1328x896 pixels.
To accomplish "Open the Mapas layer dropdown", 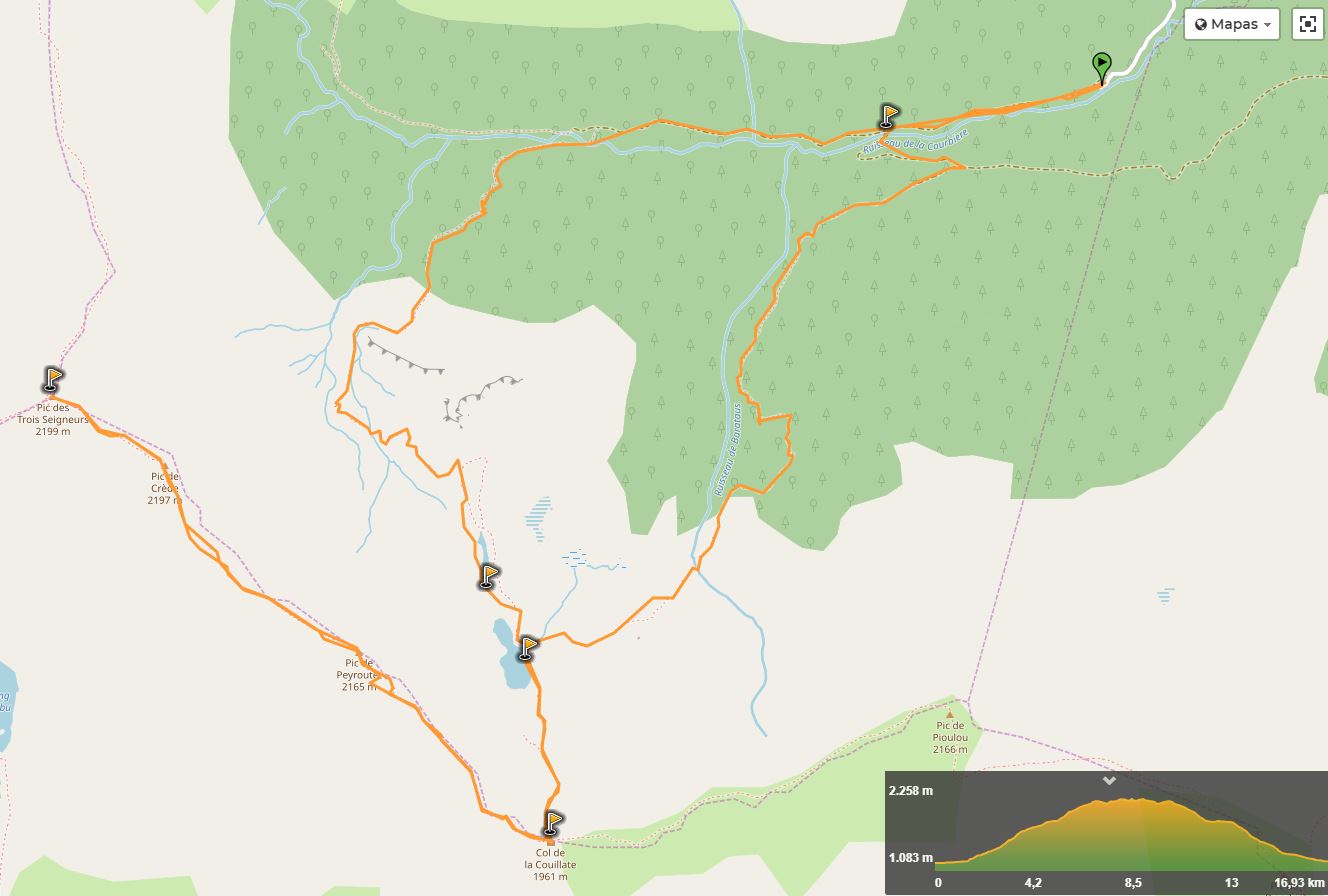I will [x=1232, y=24].
